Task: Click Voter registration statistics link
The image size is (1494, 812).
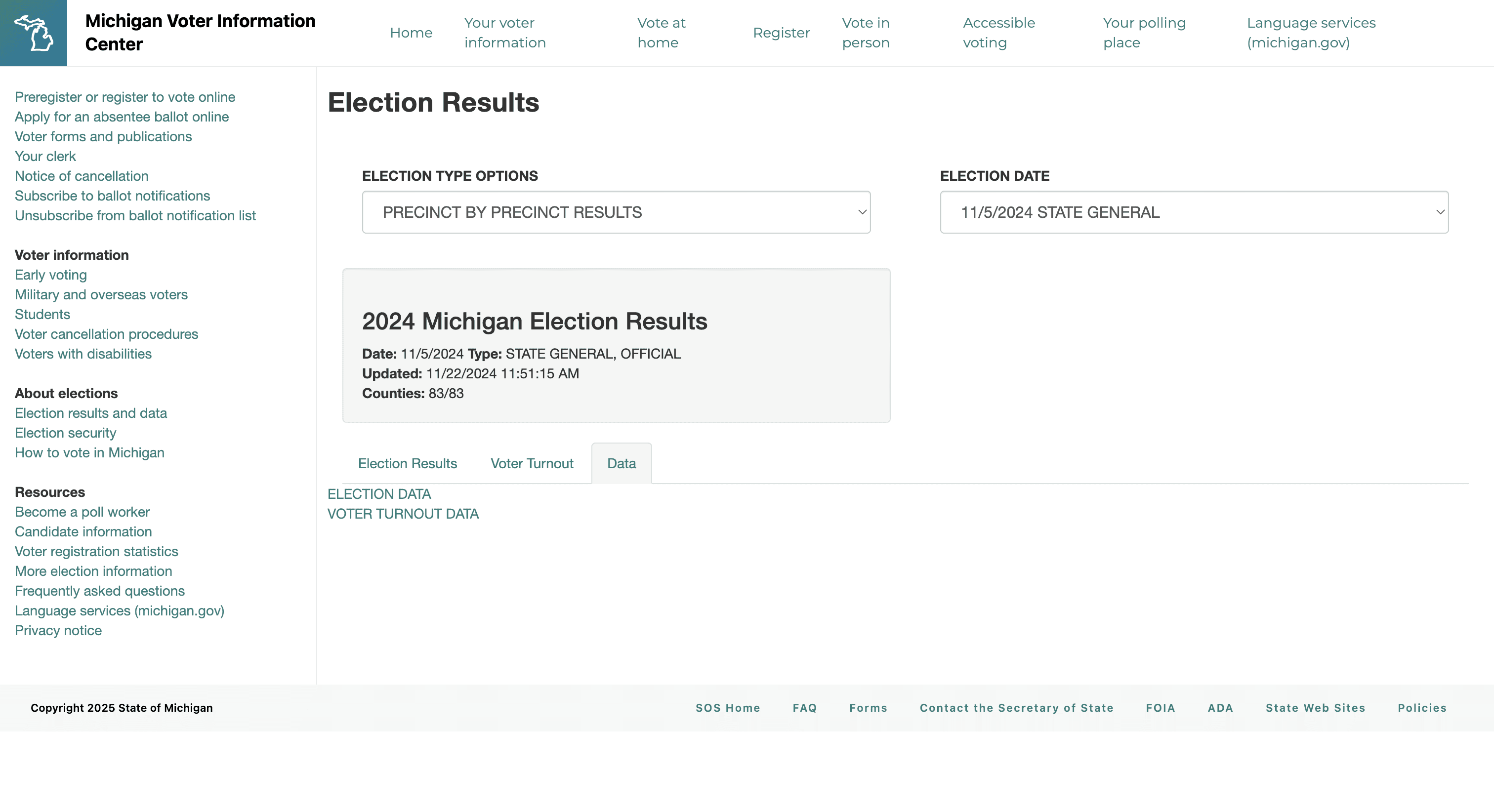Action: [x=96, y=551]
